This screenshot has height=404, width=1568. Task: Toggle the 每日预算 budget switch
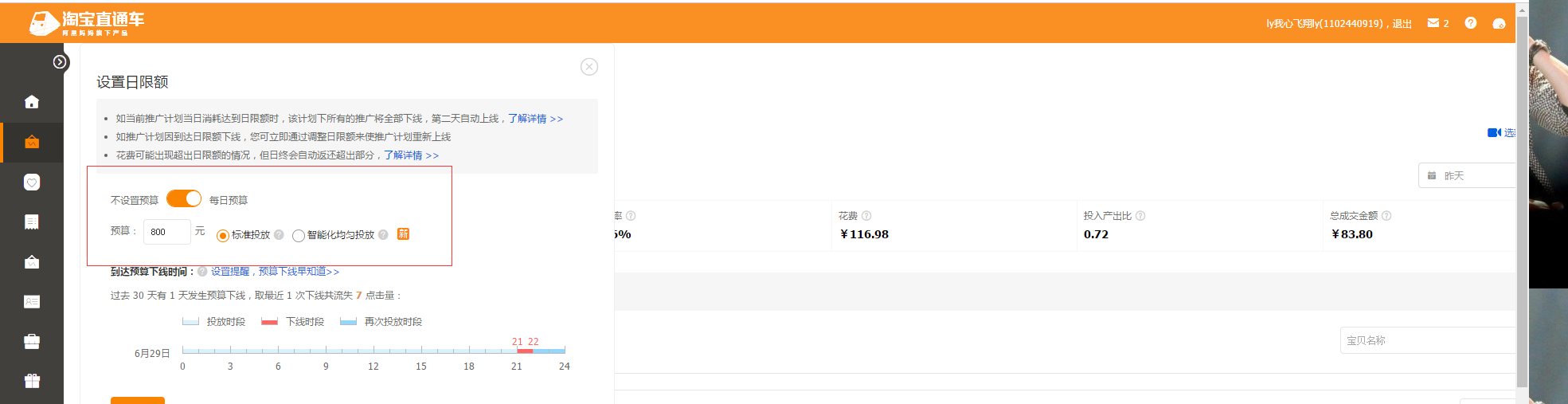tap(184, 198)
